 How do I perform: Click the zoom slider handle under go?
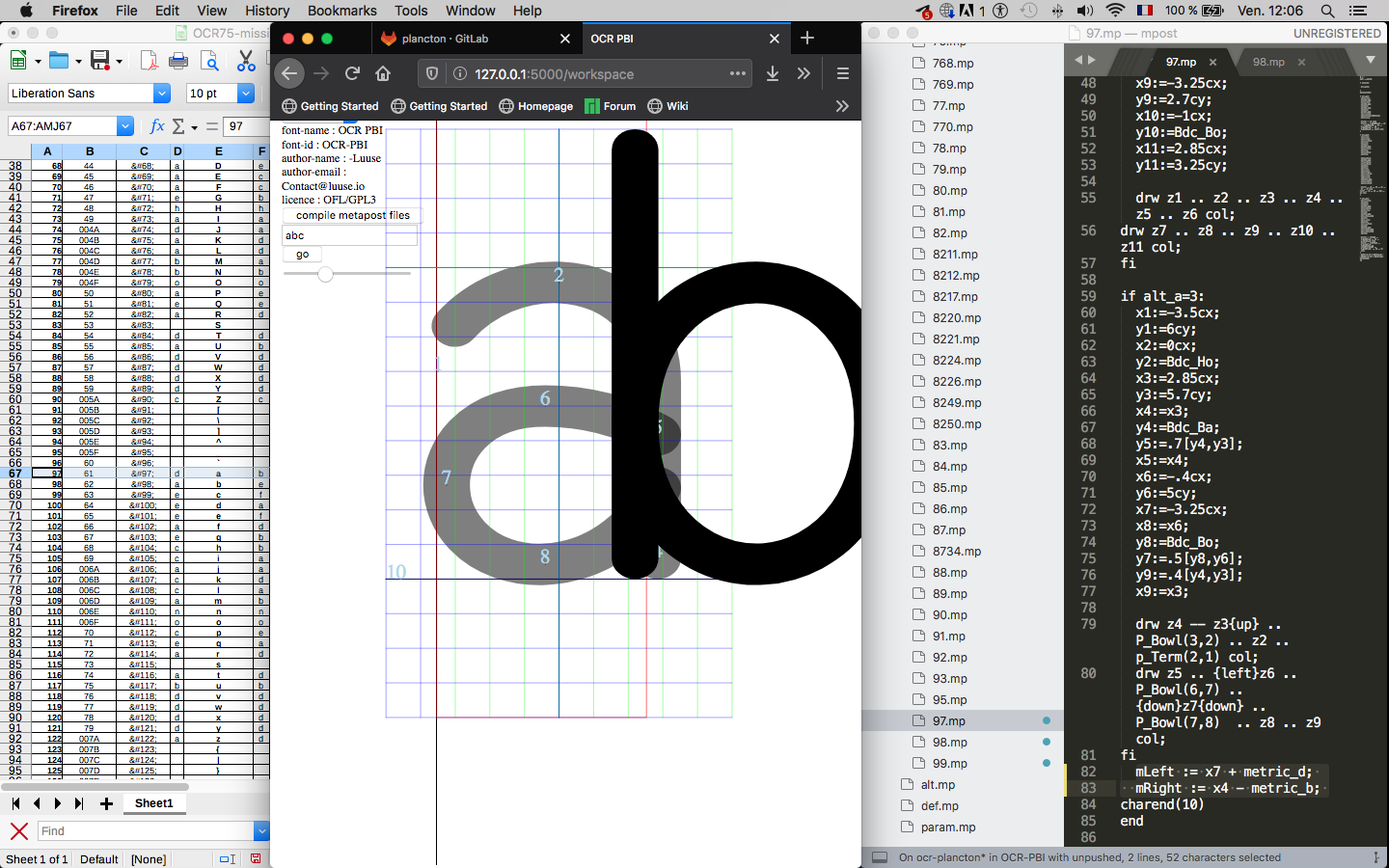tap(326, 274)
